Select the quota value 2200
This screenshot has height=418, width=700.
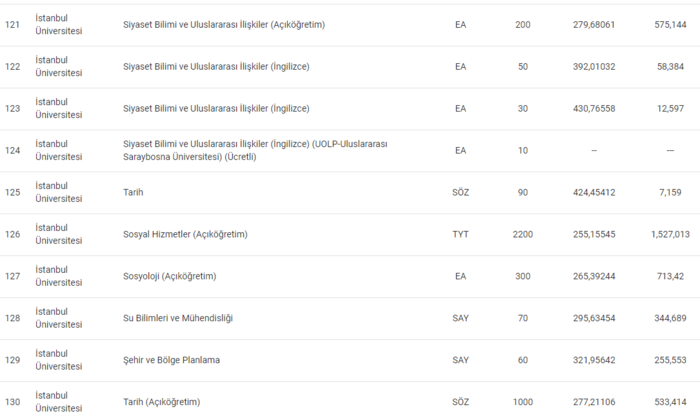pyautogui.click(x=522, y=234)
